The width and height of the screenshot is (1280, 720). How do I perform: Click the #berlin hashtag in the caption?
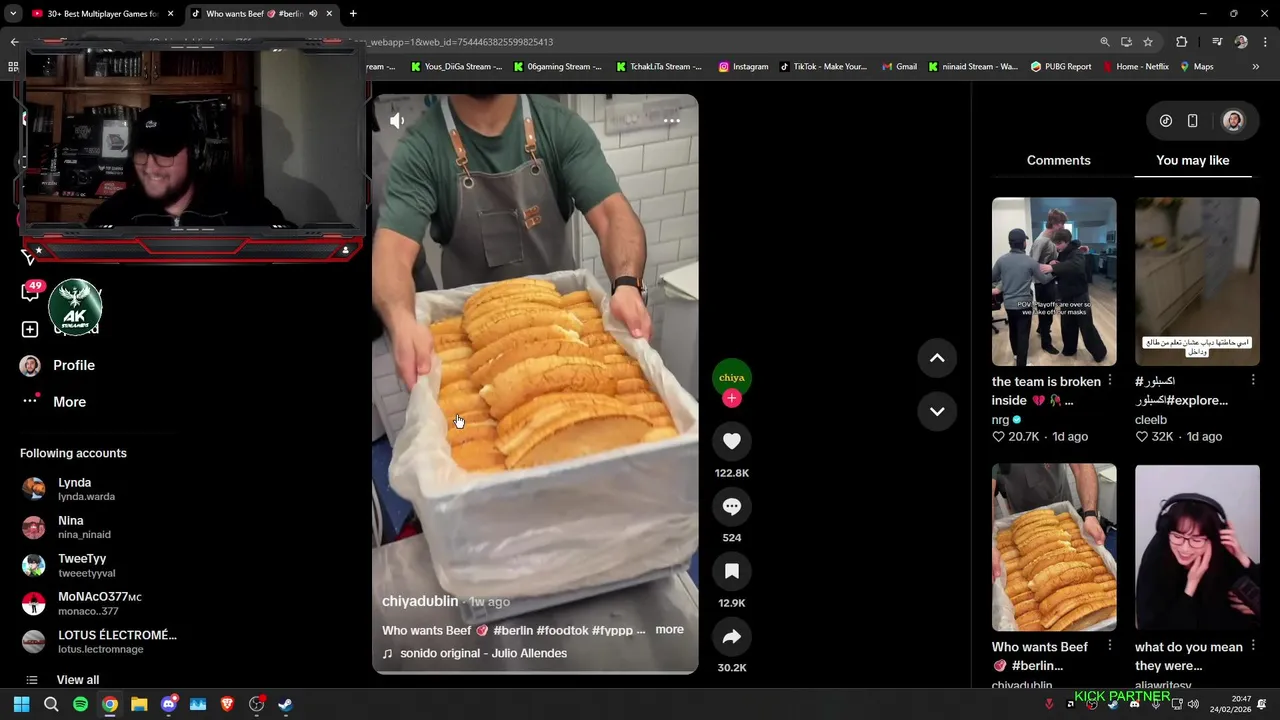(513, 631)
